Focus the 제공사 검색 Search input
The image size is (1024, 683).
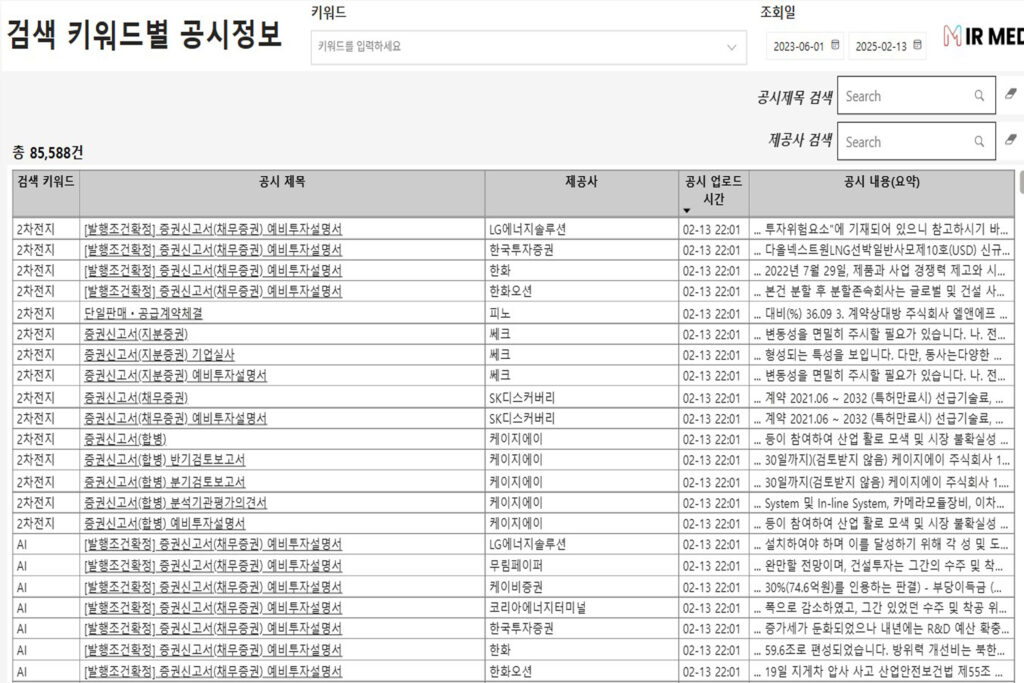916,141
